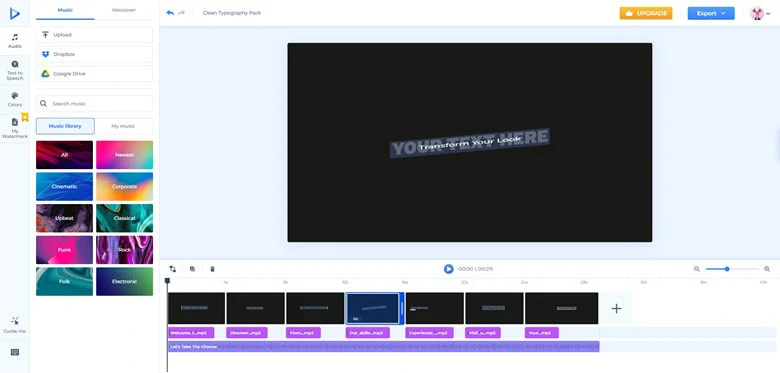Open the All music category
Image resolution: width=780 pixels, height=373 pixels.
pos(65,155)
